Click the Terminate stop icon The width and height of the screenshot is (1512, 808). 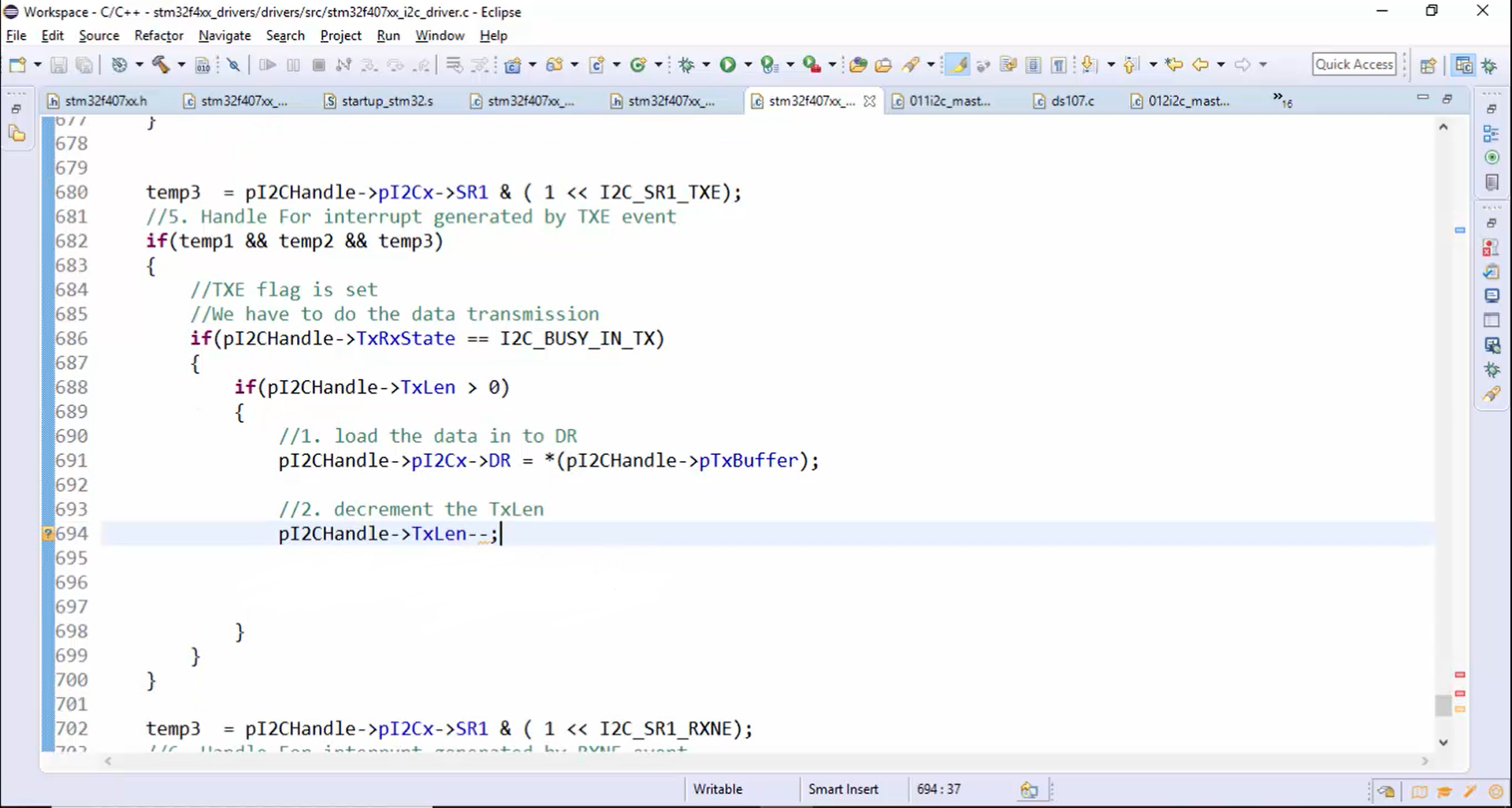click(x=318, y=65)
